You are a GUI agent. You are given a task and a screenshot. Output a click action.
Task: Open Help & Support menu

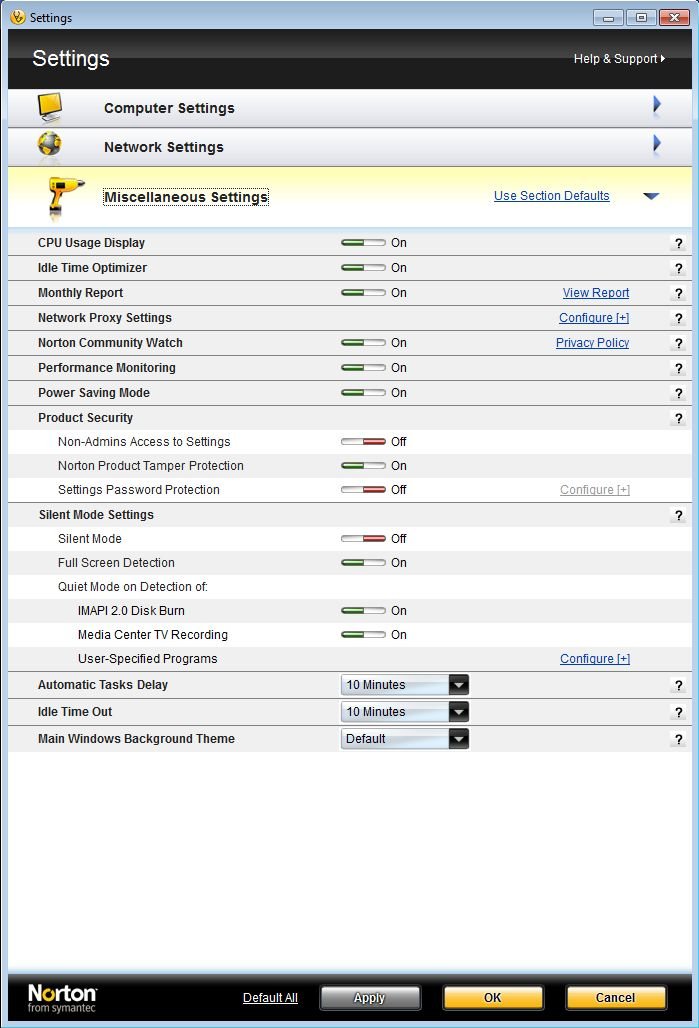tap(619, 58)
